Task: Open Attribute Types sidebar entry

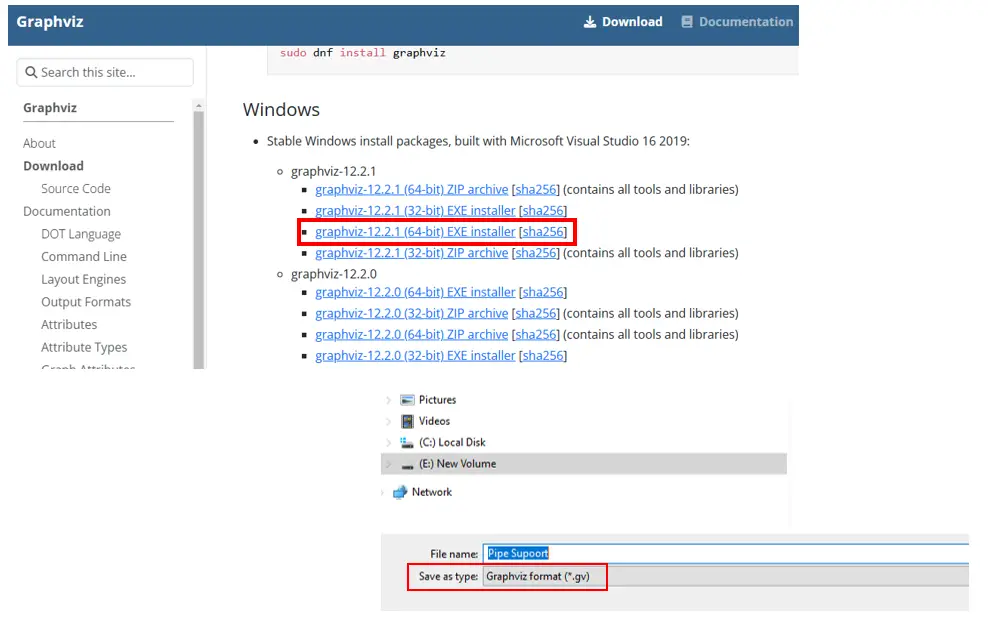Action: click(84, 348)
